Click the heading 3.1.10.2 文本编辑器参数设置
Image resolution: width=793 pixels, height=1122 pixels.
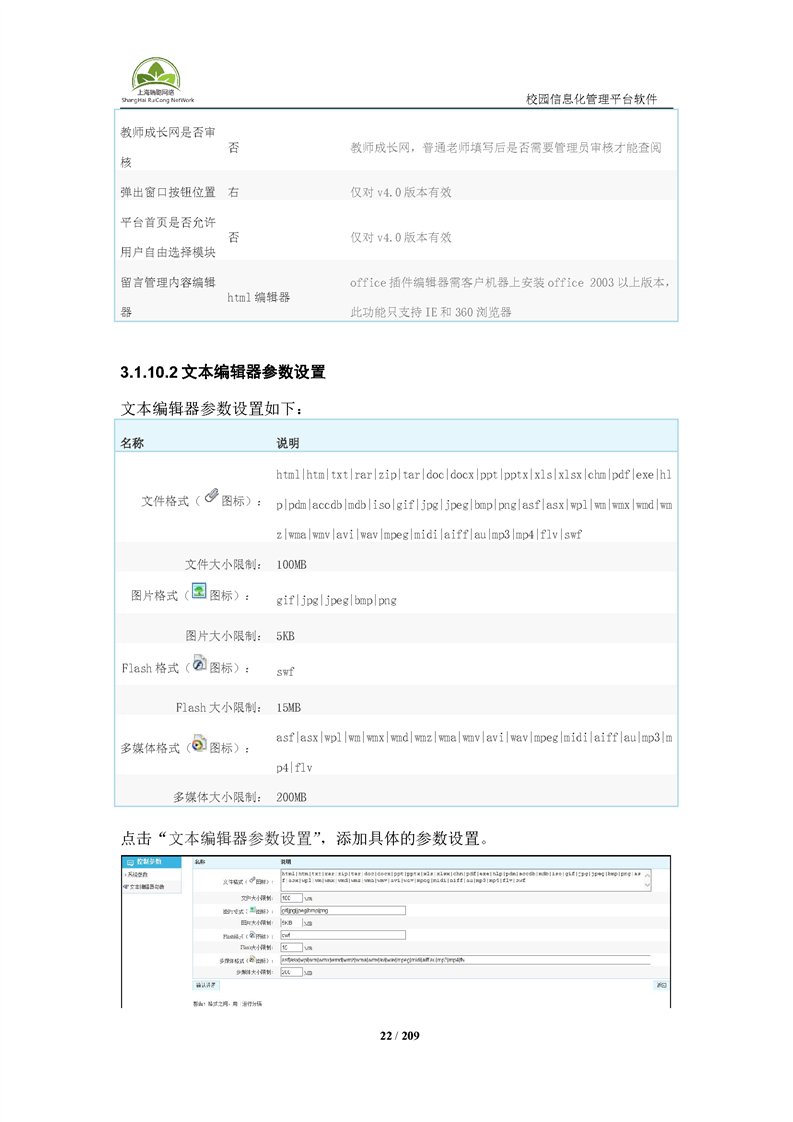223,372
